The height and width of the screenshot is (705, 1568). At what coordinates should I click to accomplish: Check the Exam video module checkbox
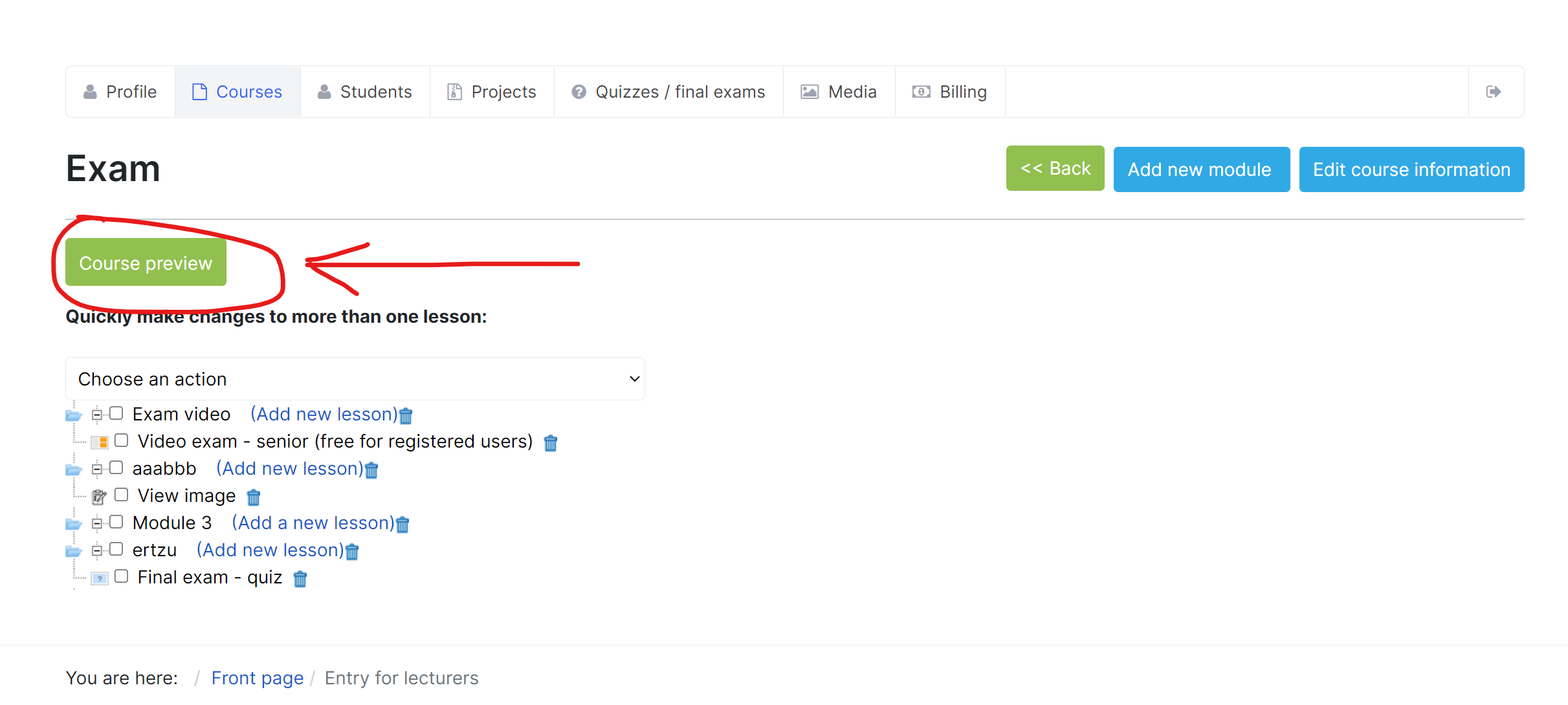pyautogui.click(x=116, y=413)
